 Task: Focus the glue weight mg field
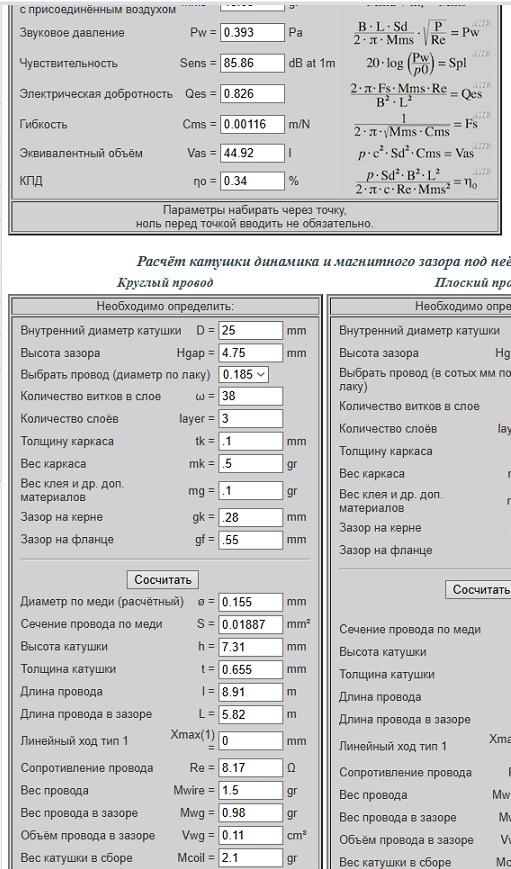tap(251, 490)
